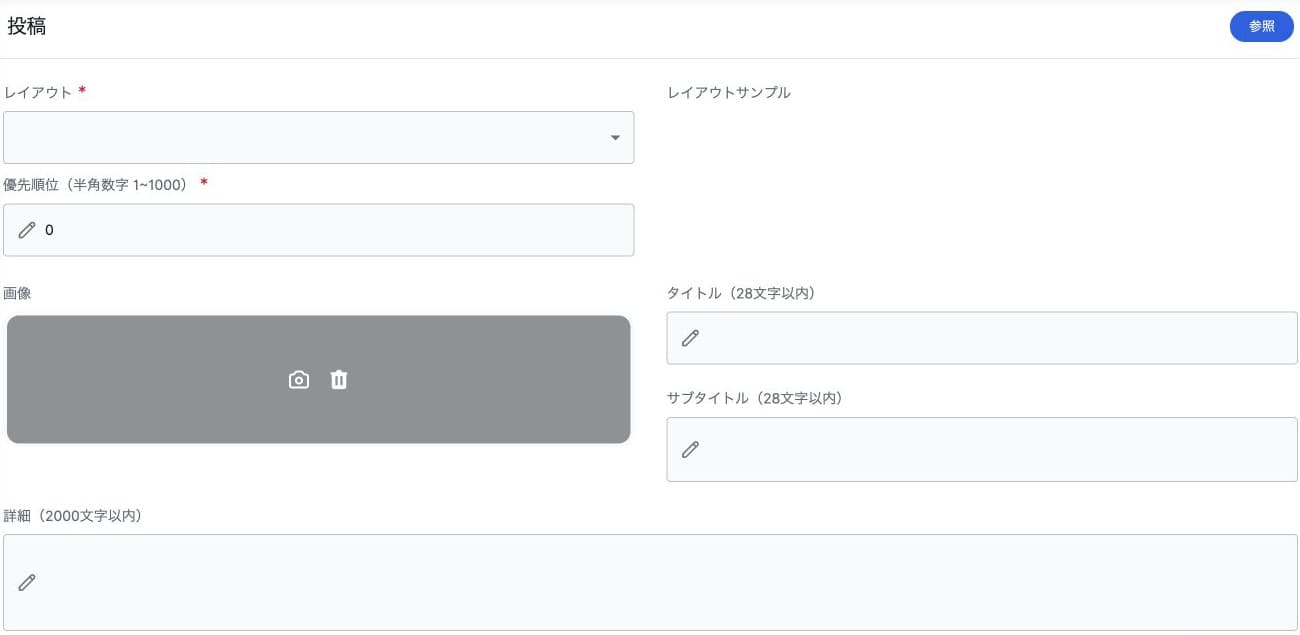
Task: Focus the 優先順位 number field
Action: 318,230
